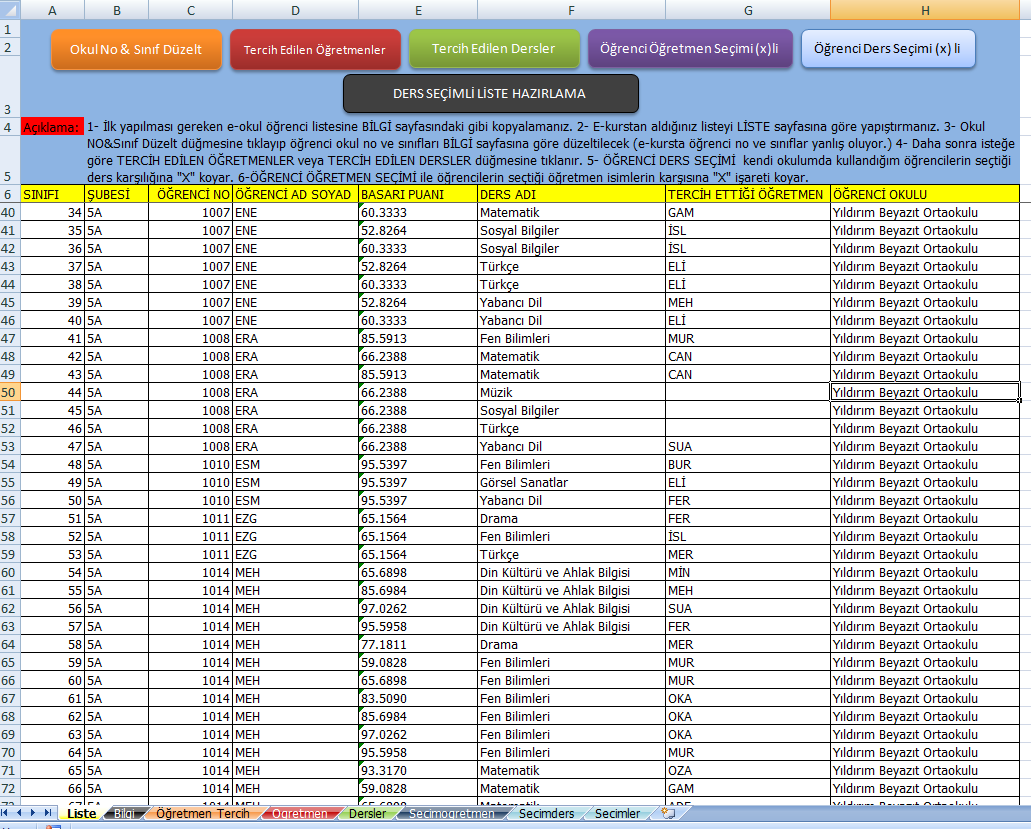Viewport: 1031px width, 829px height.
Task: Select the SUA cell in row 53
Action: pyautogui.click(x=748, y=446)
